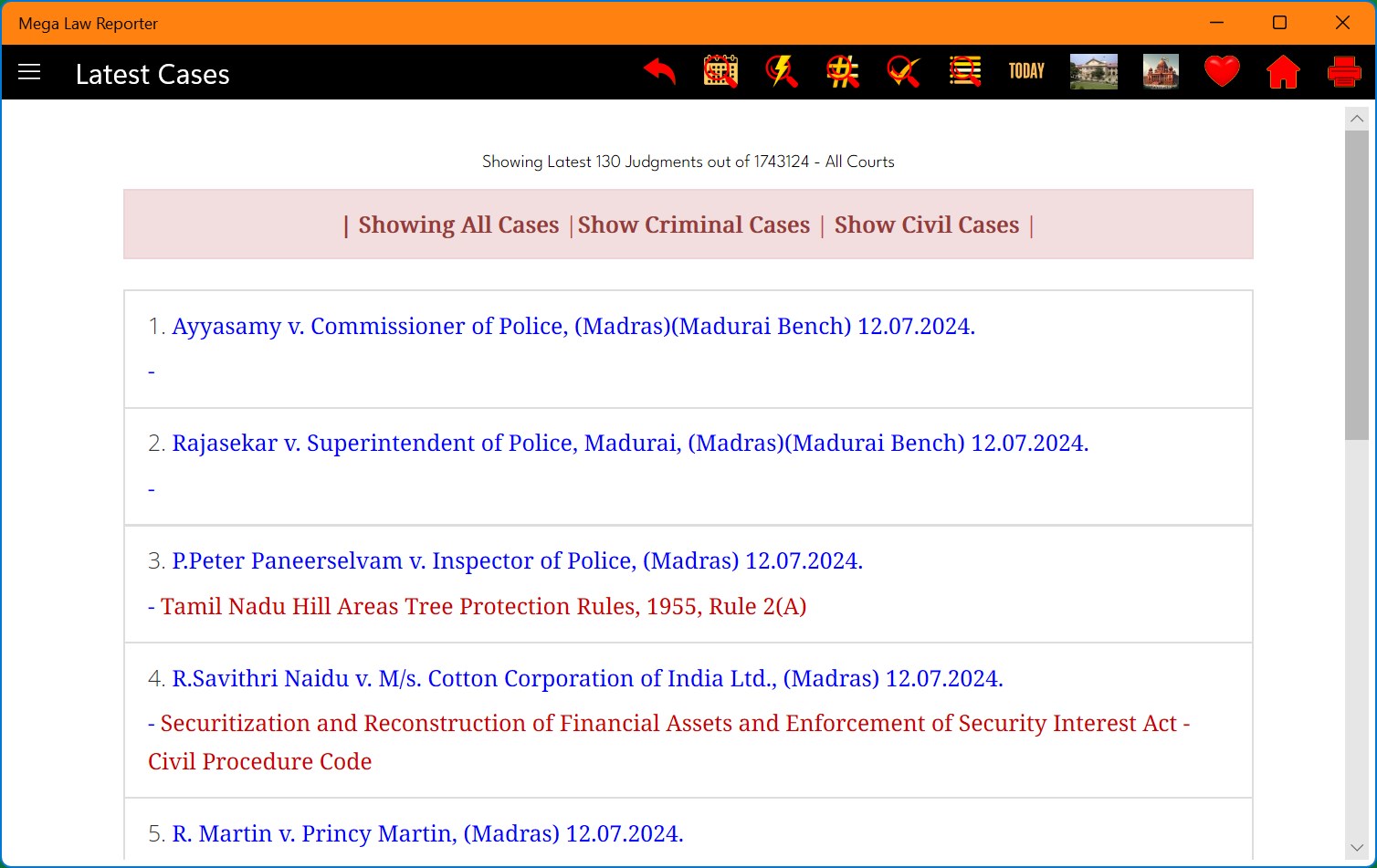Click the lightning bolt quick search icon
Screen dimensions: 1377x868
pyautogui.click(x=782, y=71)
